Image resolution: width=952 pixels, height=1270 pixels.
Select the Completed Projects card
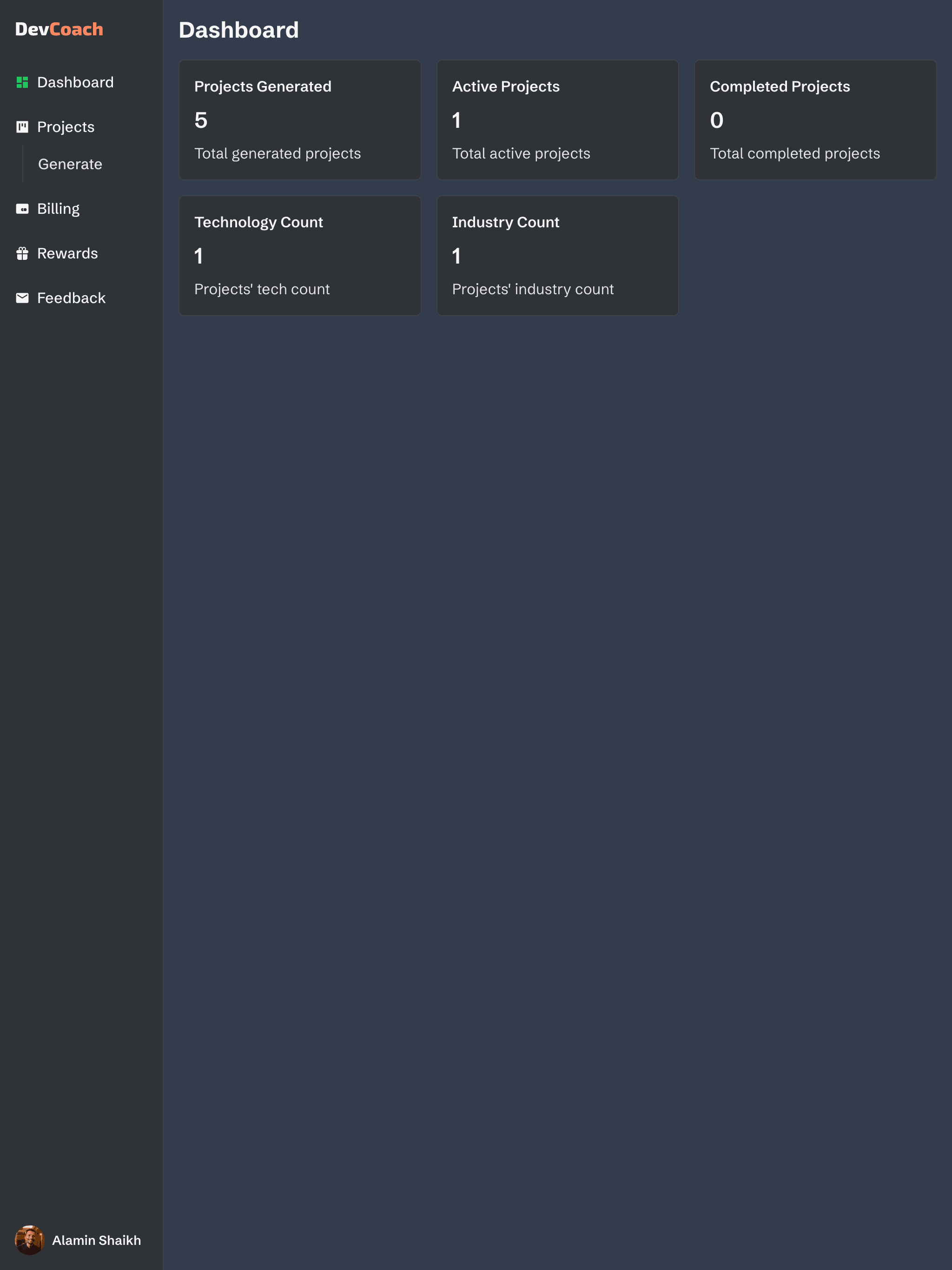(x=815, y=119)
